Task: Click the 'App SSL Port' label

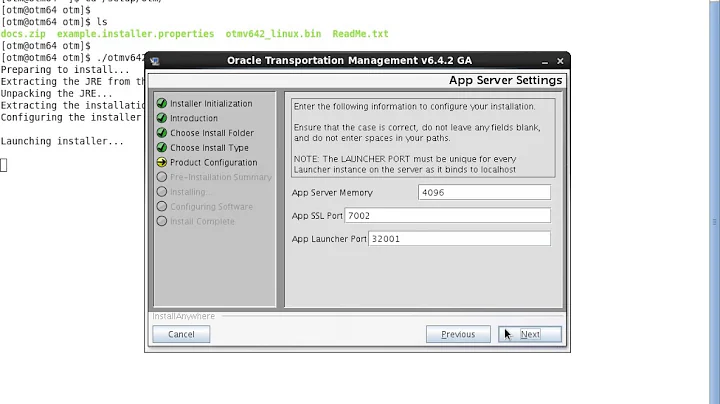Action: [x=317, y=216]
